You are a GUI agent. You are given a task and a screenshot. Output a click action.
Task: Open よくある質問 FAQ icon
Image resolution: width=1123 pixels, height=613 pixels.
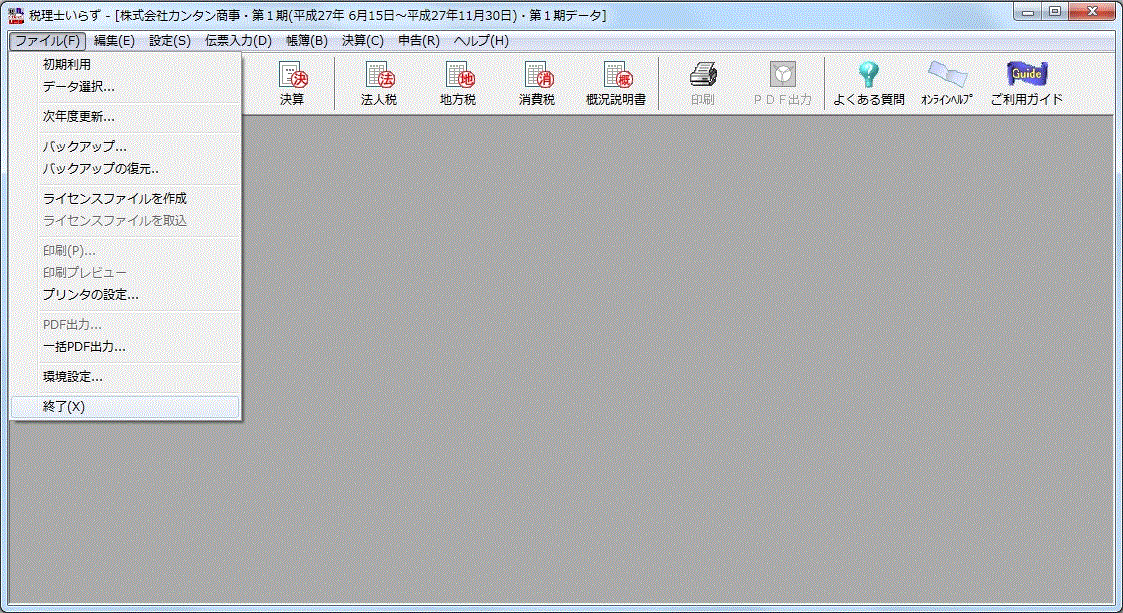(868, 83)
